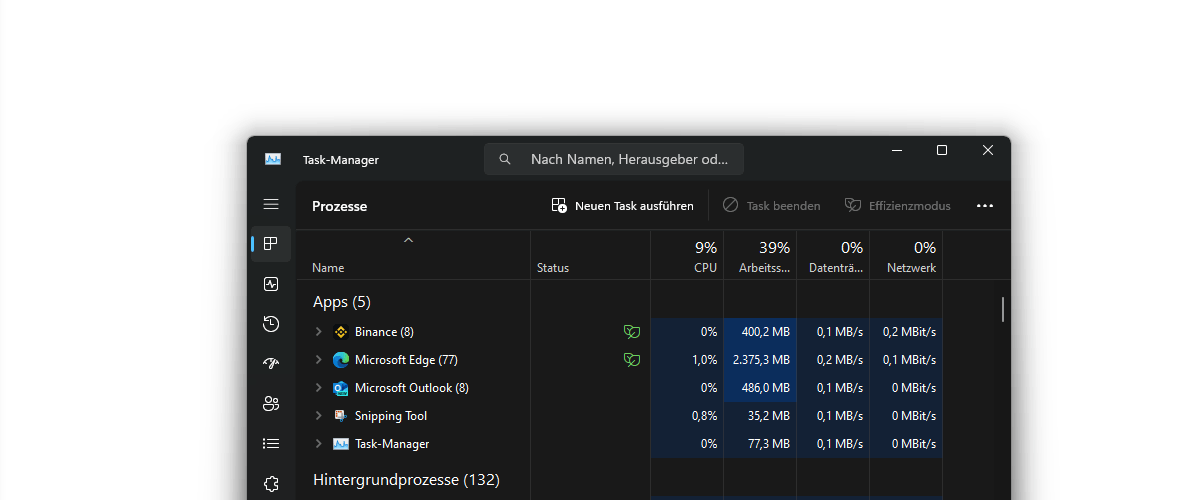Expand the Microsoft Edge (77) process group
1199x500 pixels.
pos(319,360)
